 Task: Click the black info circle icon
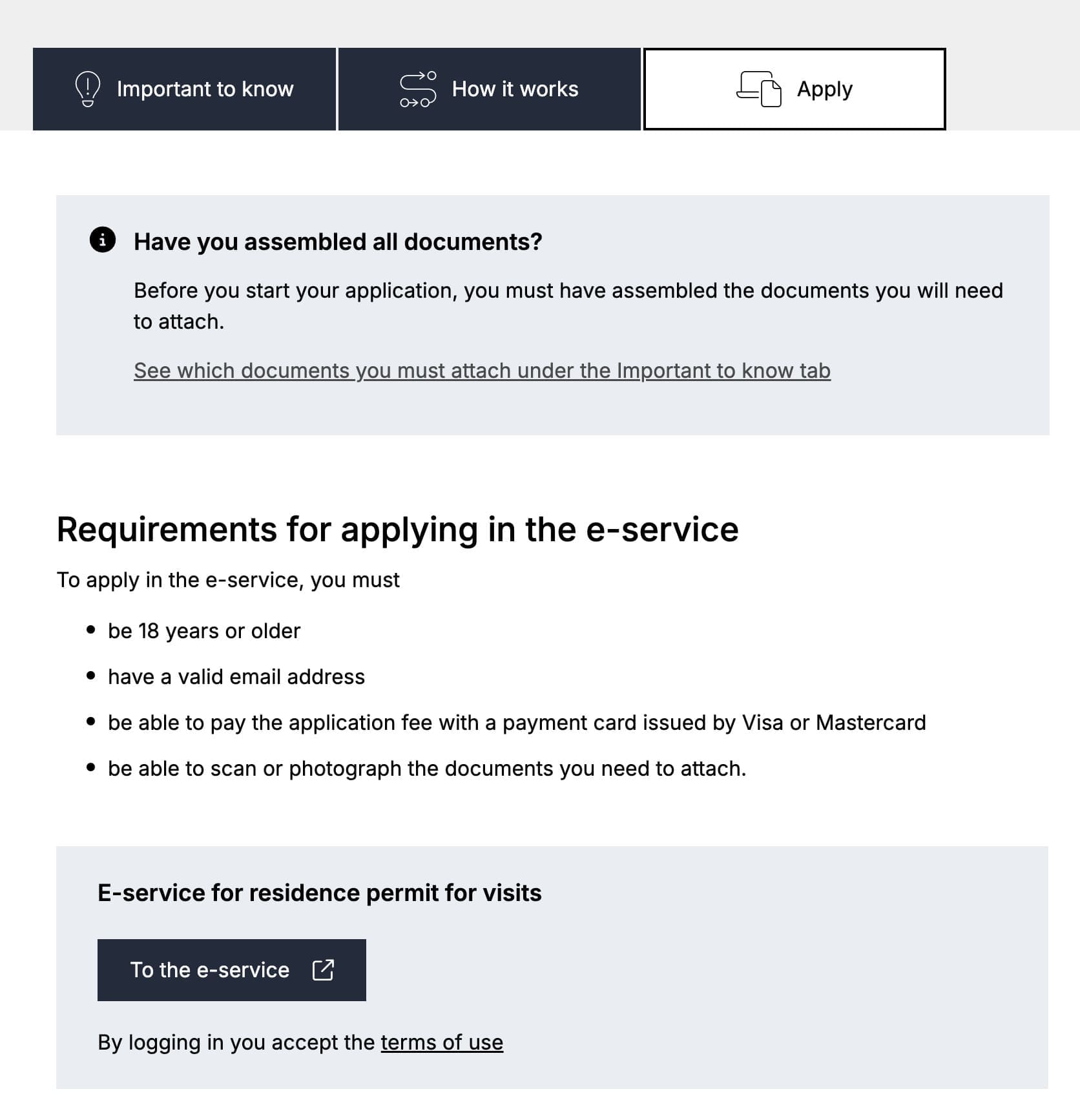[x=103, y=240]
